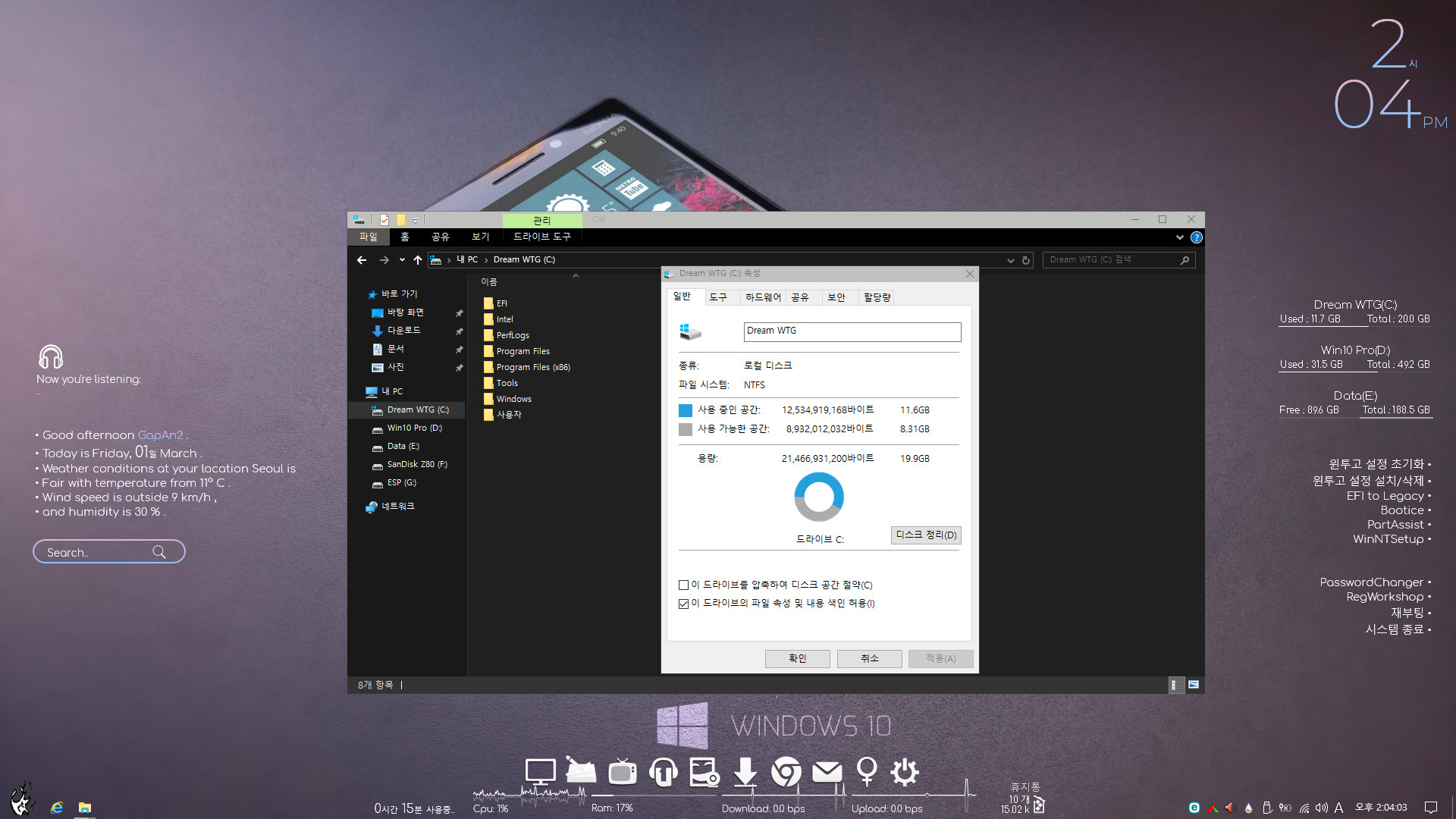Open Explorer help question mark icon

point(1197,237)
